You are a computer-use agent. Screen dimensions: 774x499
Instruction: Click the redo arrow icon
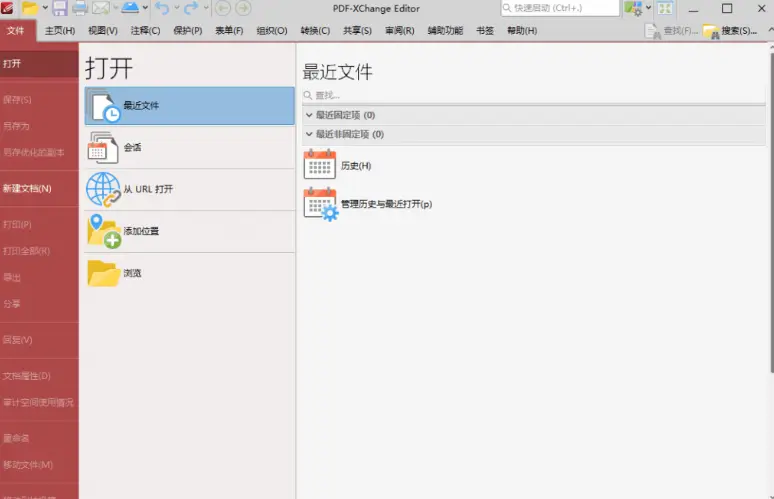click(191, 8)
